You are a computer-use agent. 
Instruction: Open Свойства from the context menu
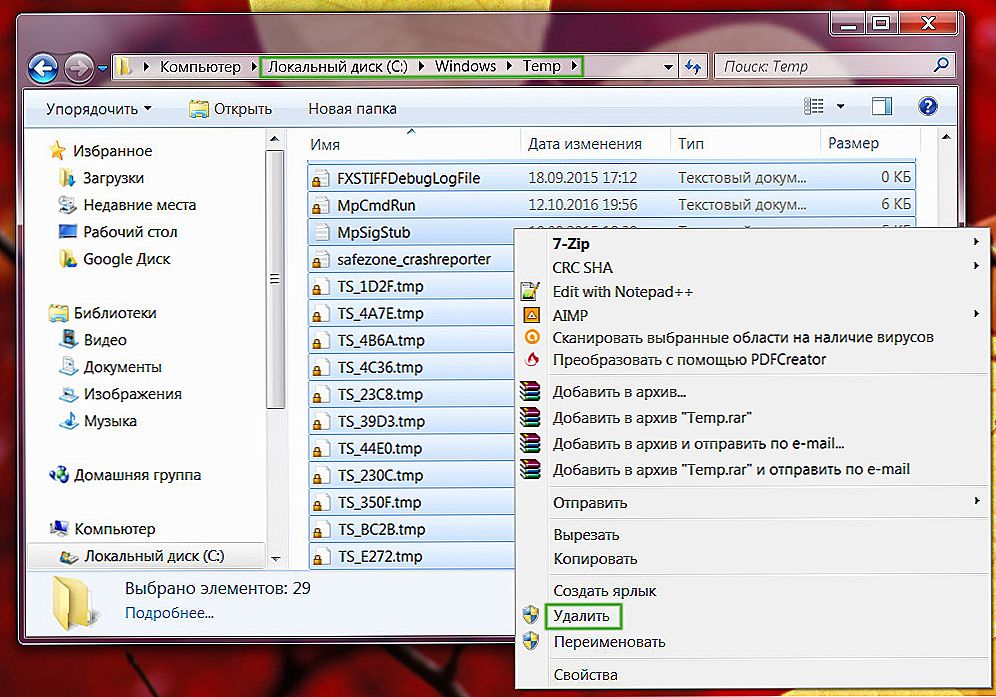point(753,675)
